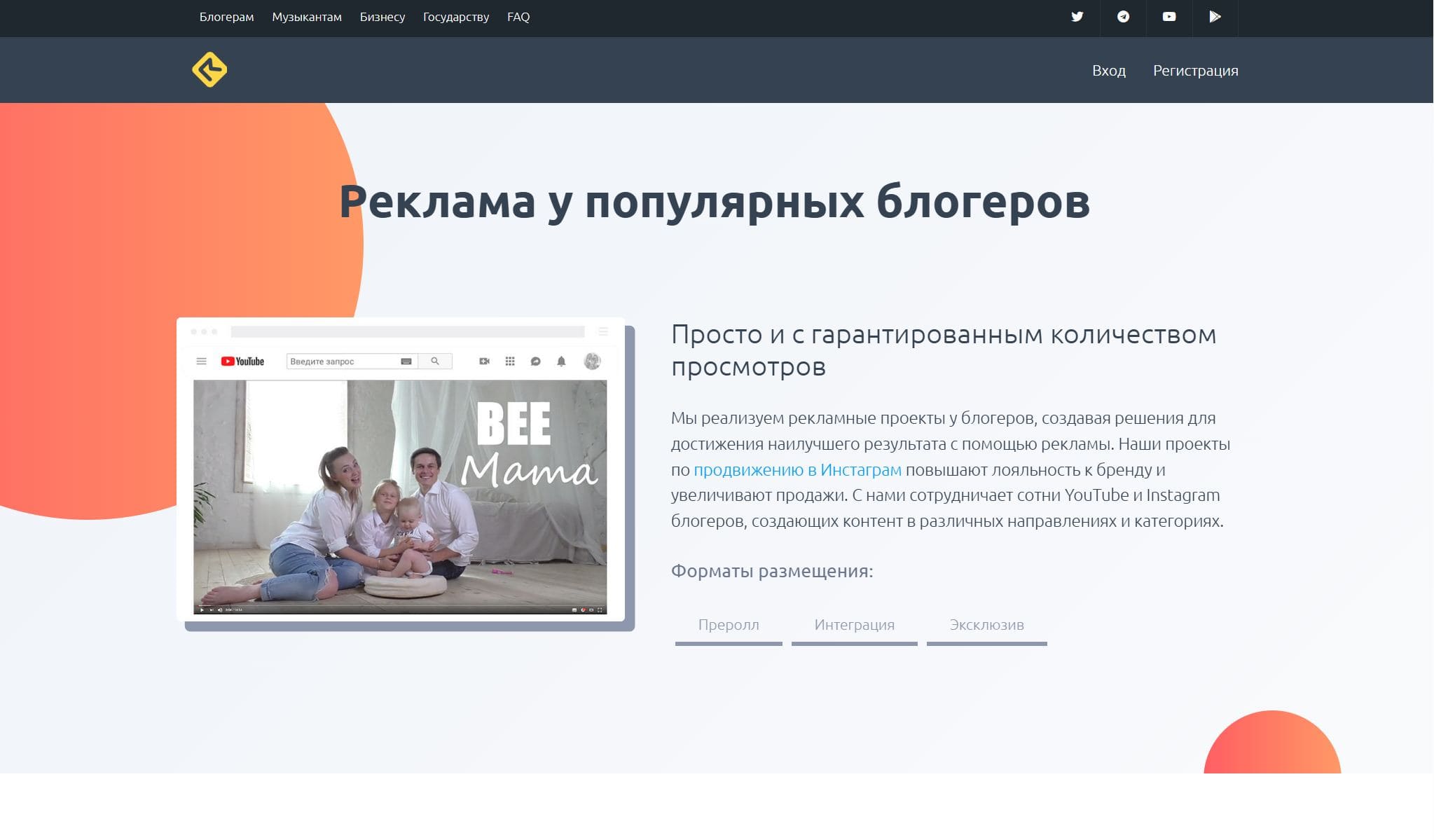Click the Вход login link
This screenshot has height=840, width=1434.
tap(1108, 71)
